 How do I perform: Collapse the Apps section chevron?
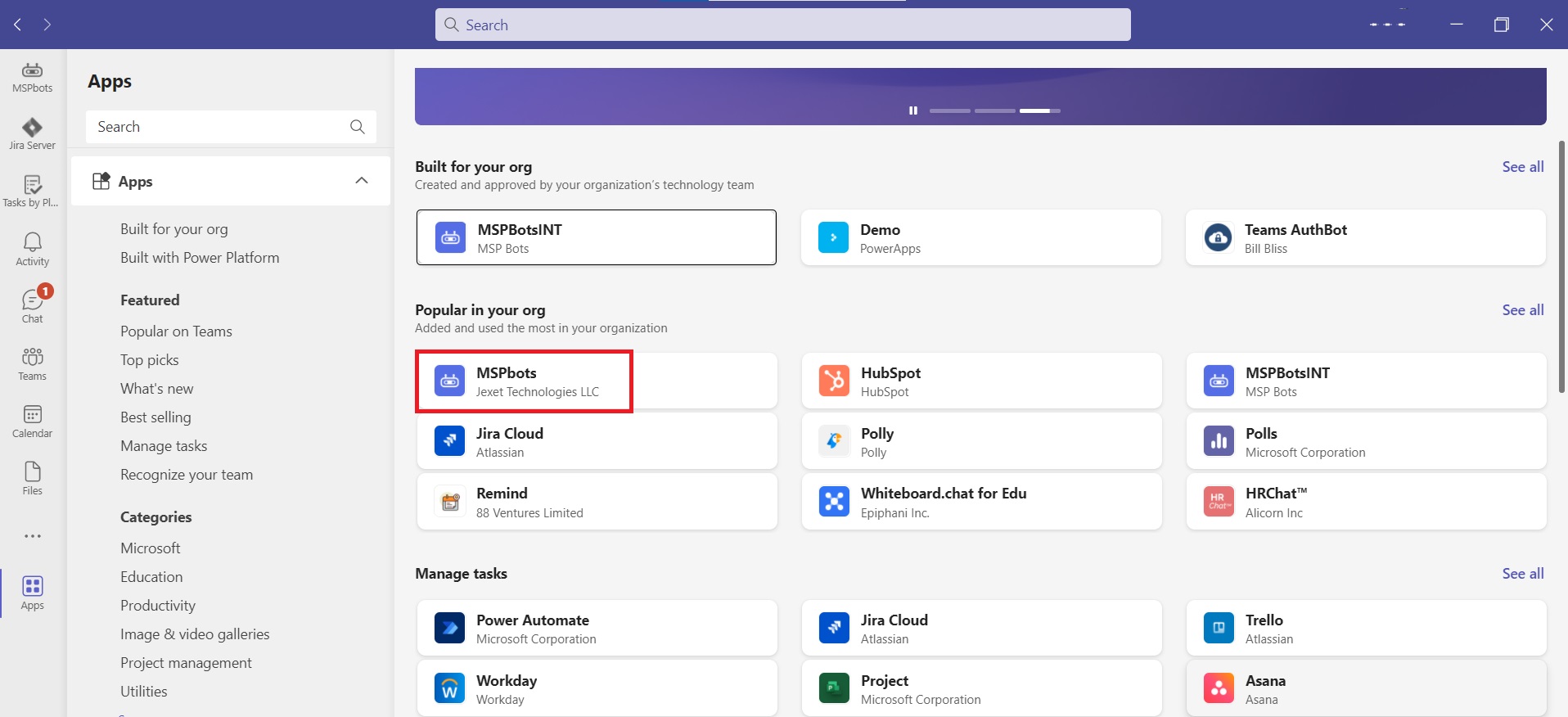(x=361, y=181)
